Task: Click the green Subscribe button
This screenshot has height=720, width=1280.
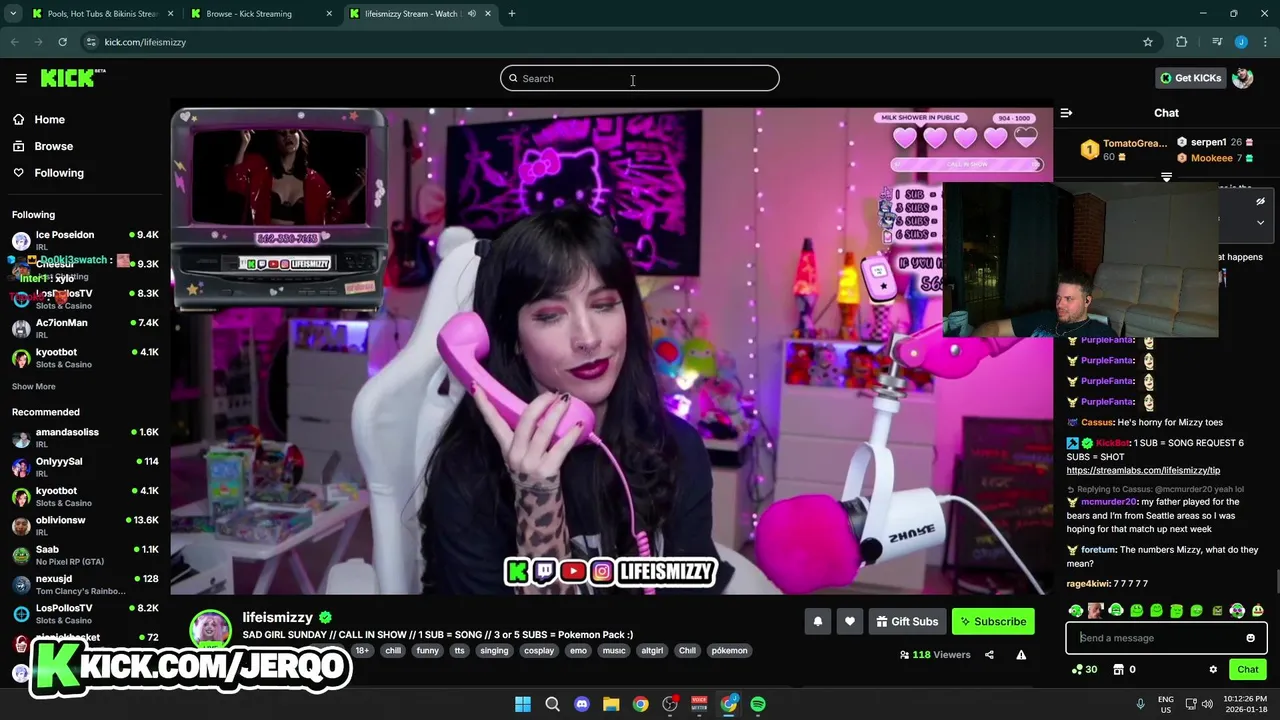Action: (x=993, y=622)
